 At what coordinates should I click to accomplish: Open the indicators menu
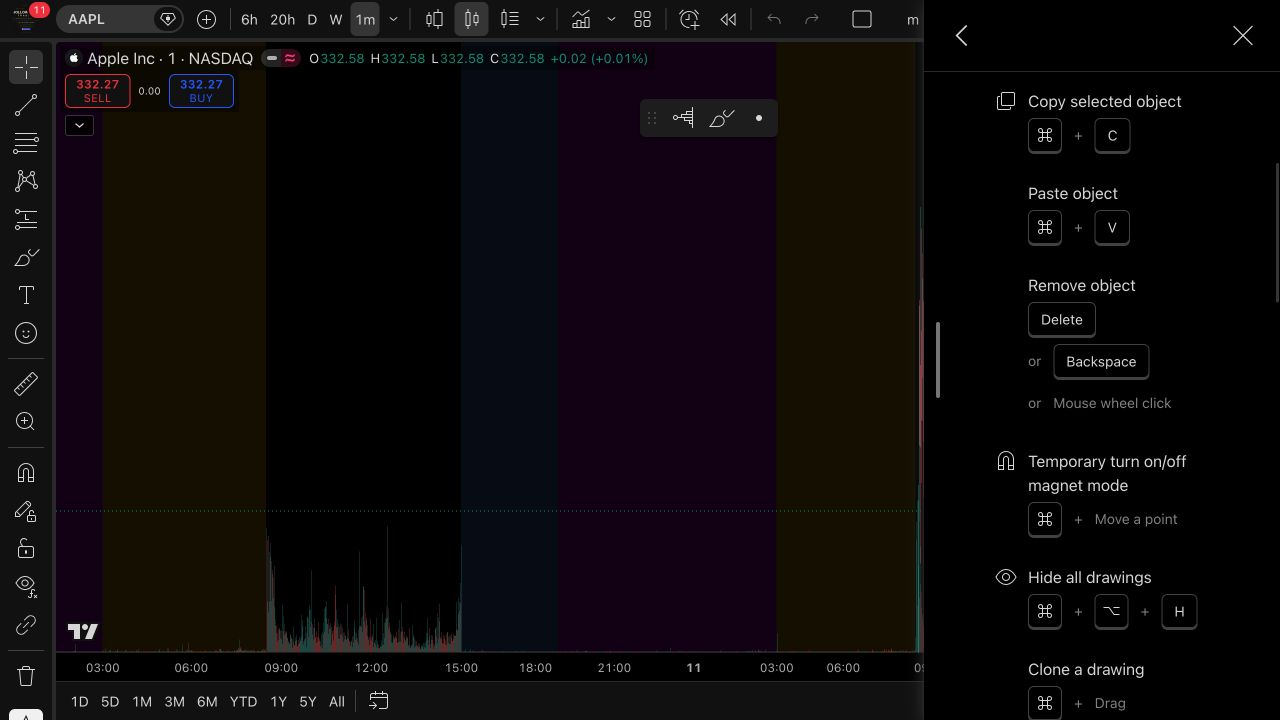click(x=580, y=19)
